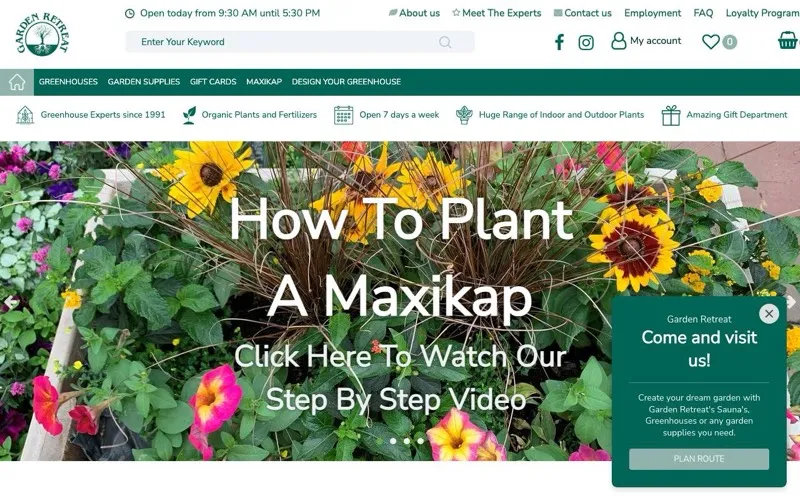Click Greenhouse Experts since 1991 text

click(x=103, y=115)
